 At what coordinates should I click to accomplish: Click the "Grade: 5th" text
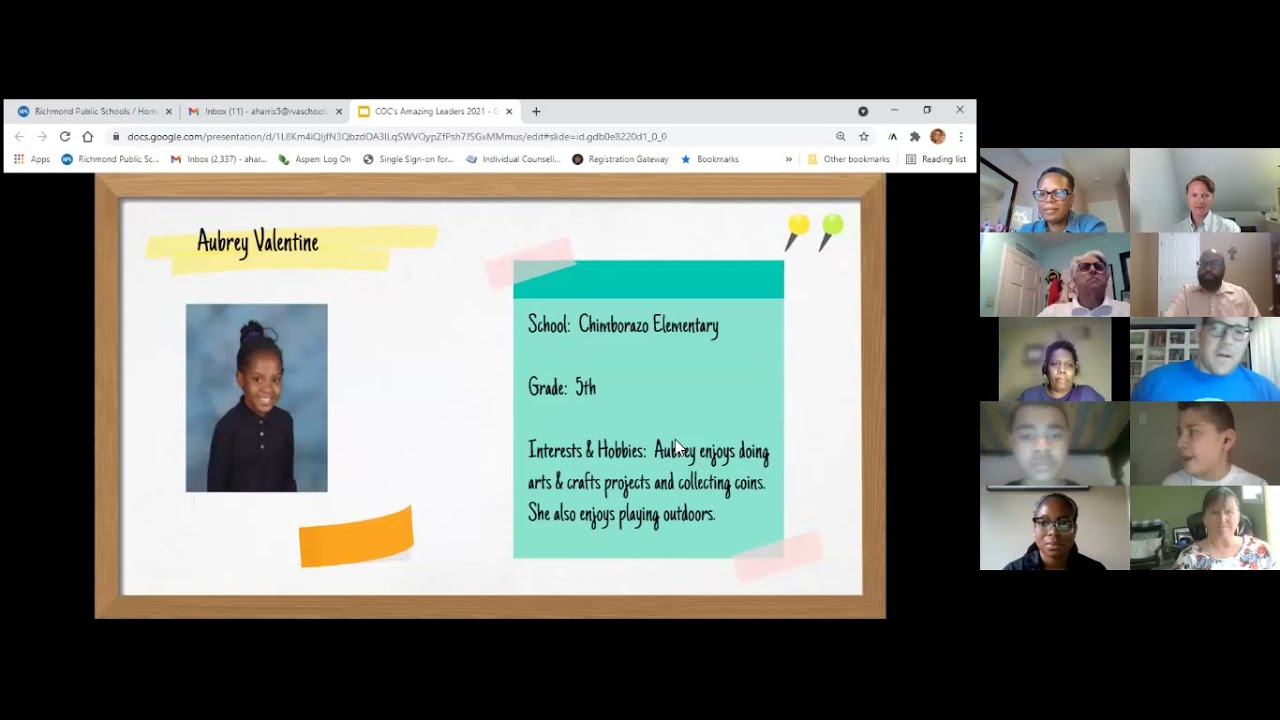[x=562, y=387]
